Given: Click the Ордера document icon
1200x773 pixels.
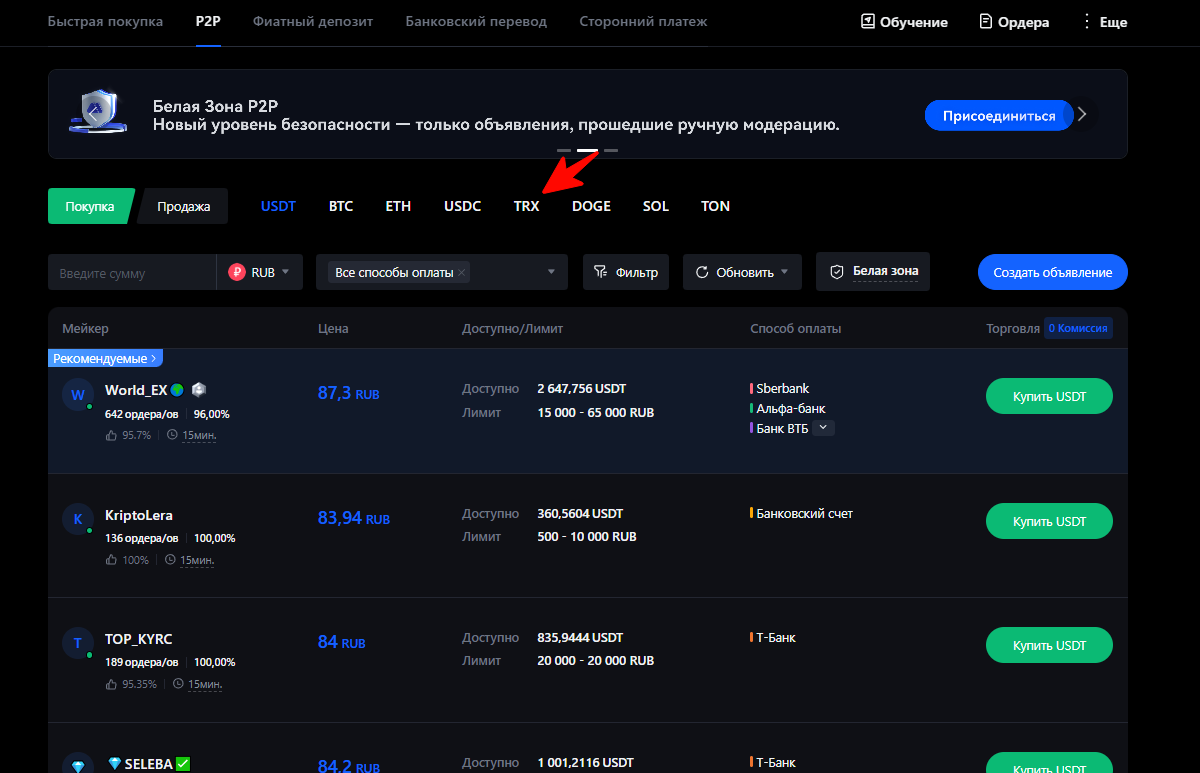Looking at the screenshot, I should 986,21.
